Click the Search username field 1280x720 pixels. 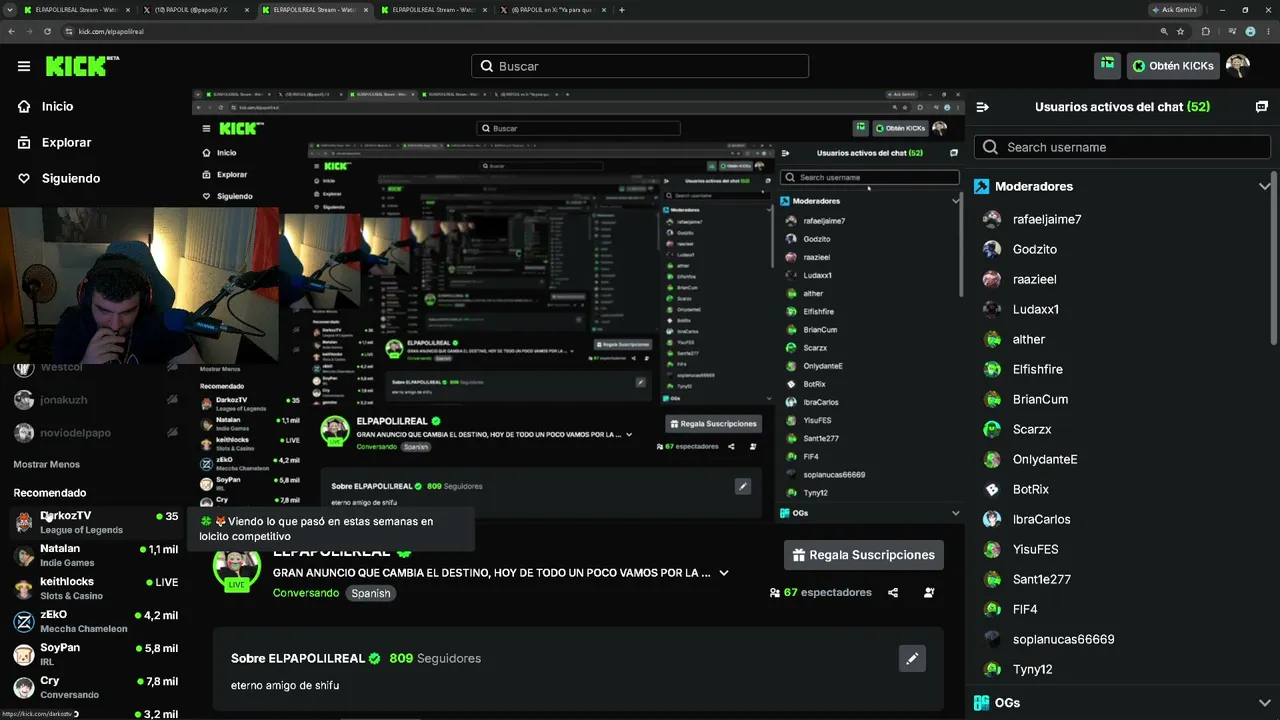[x=1122, y=147]
